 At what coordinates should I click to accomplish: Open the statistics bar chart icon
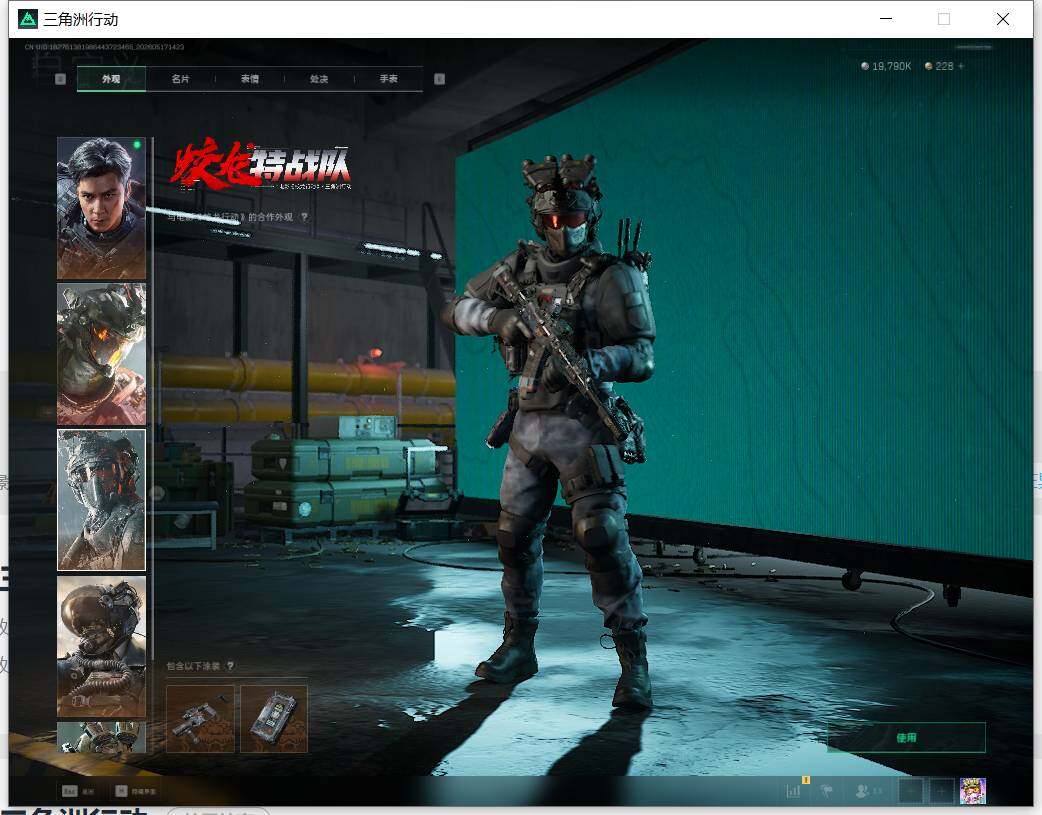[x=793, y=790]
